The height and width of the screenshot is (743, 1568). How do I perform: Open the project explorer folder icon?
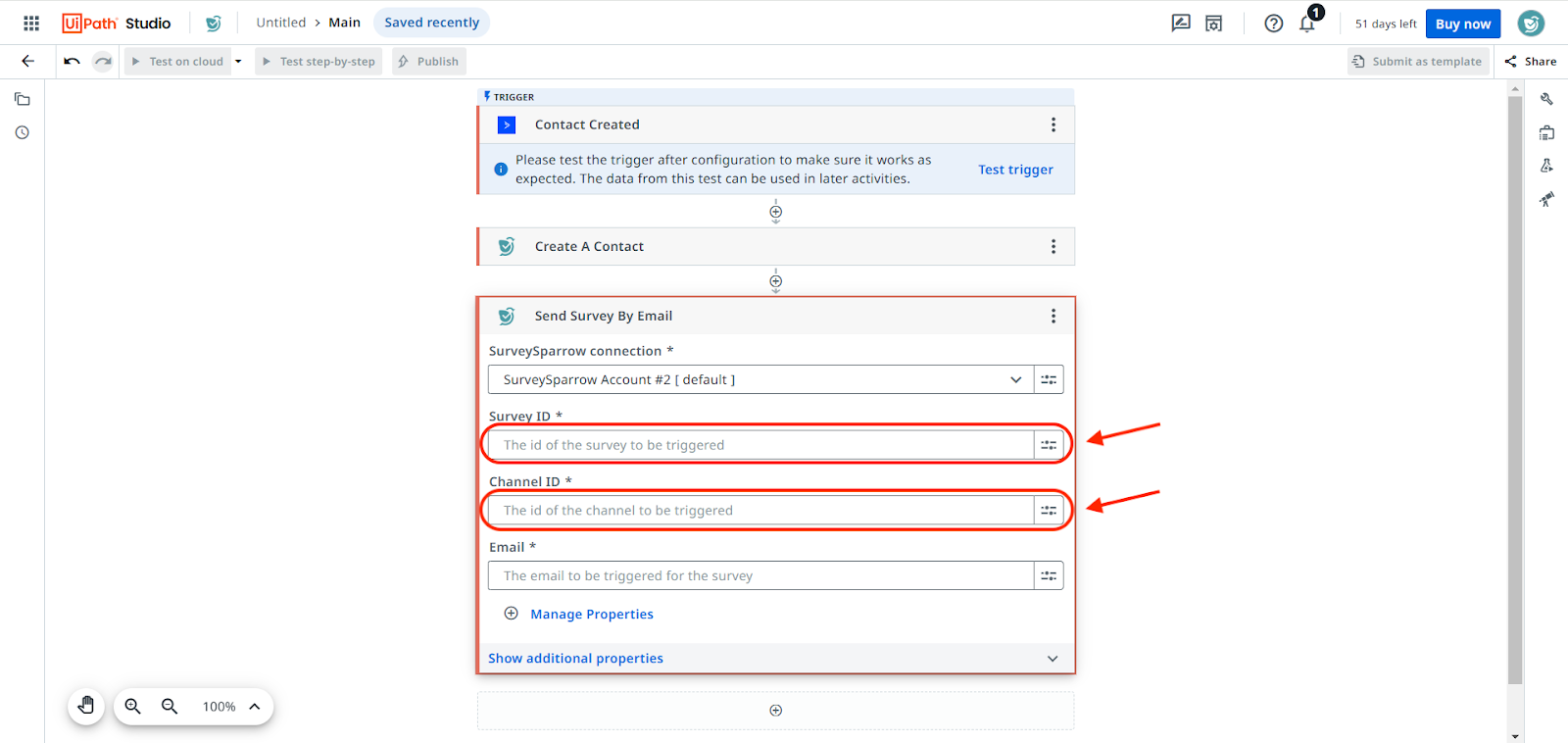(x=23, y=99)
